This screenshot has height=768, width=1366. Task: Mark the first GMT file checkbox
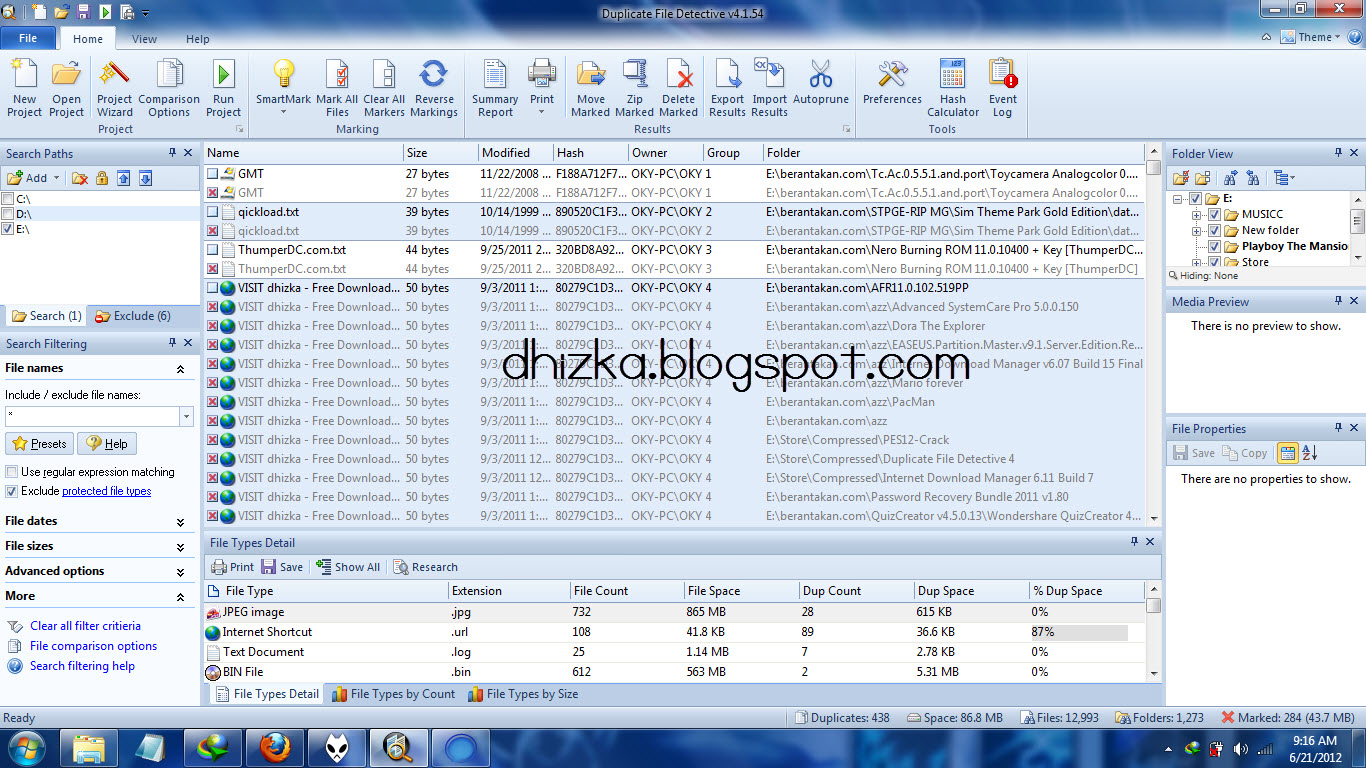pos(212,174)
